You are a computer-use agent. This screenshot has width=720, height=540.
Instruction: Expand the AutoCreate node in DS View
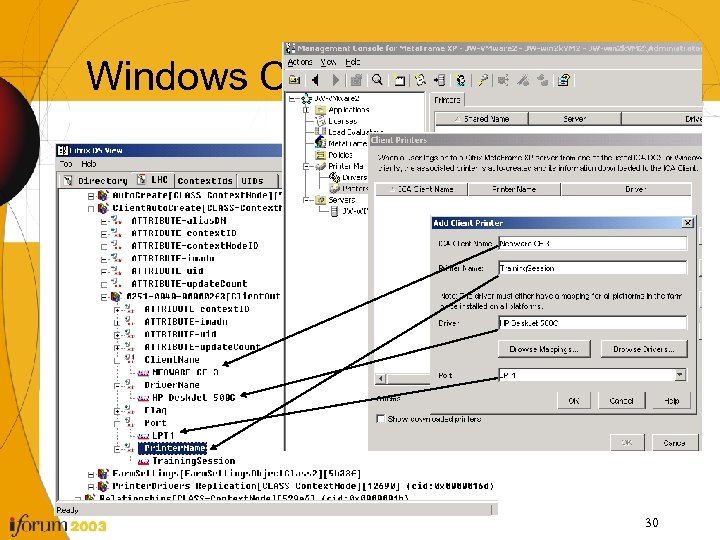pos(91,196)
